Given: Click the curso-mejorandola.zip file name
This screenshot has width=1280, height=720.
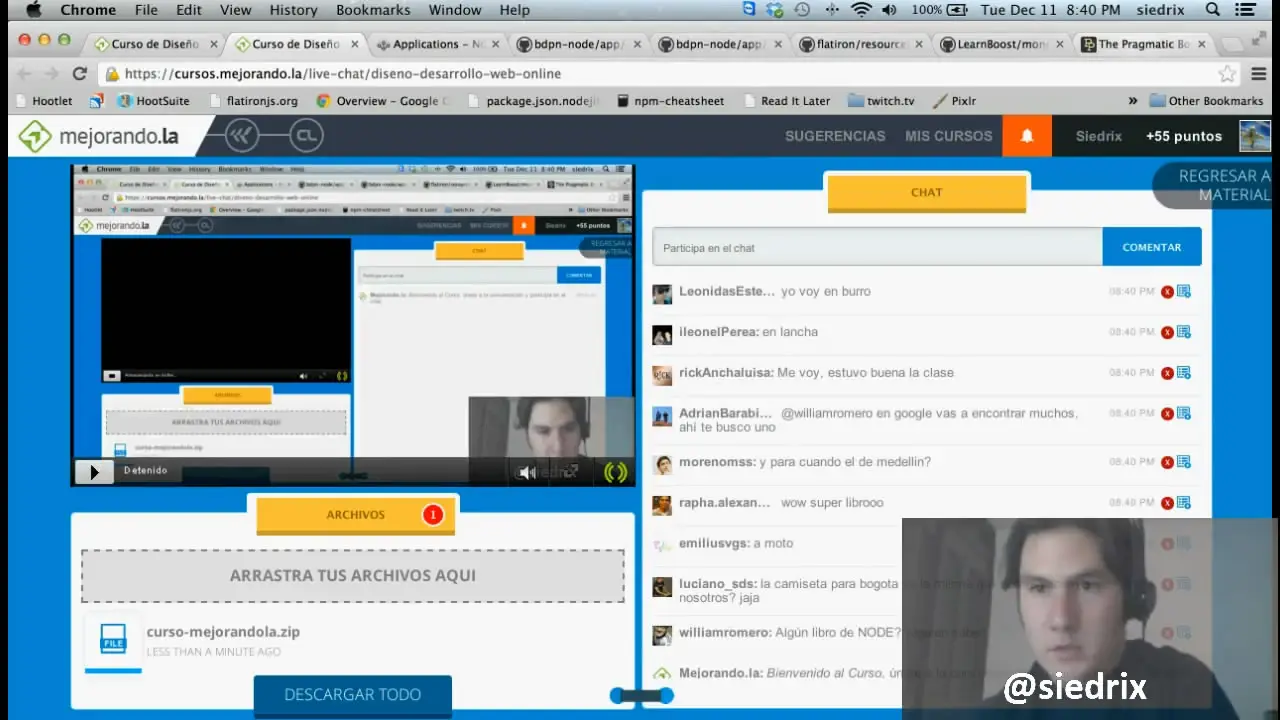Looking at the screenshot, I should click(x=223, y=632).
